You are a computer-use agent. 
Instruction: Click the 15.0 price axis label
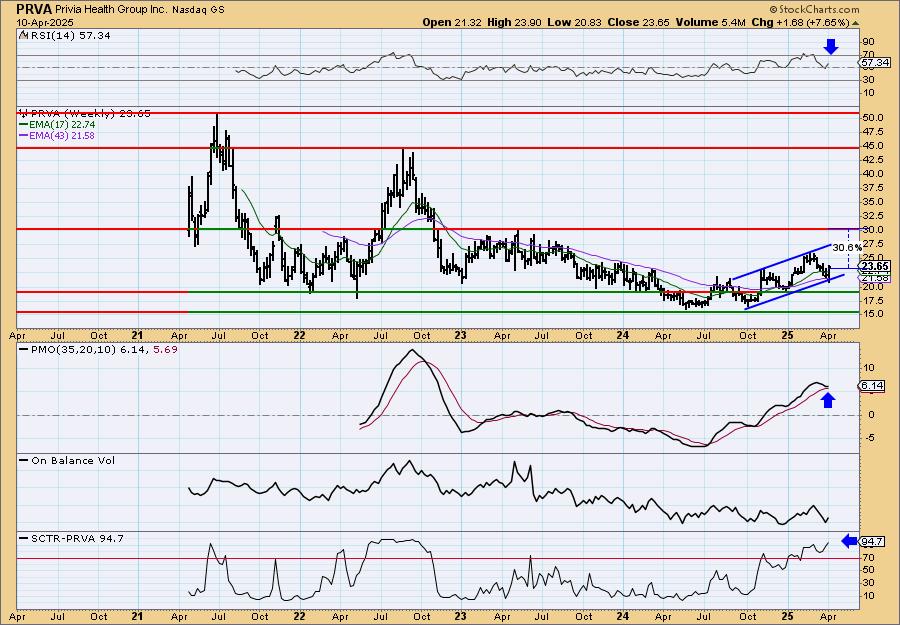coord(872,314)
